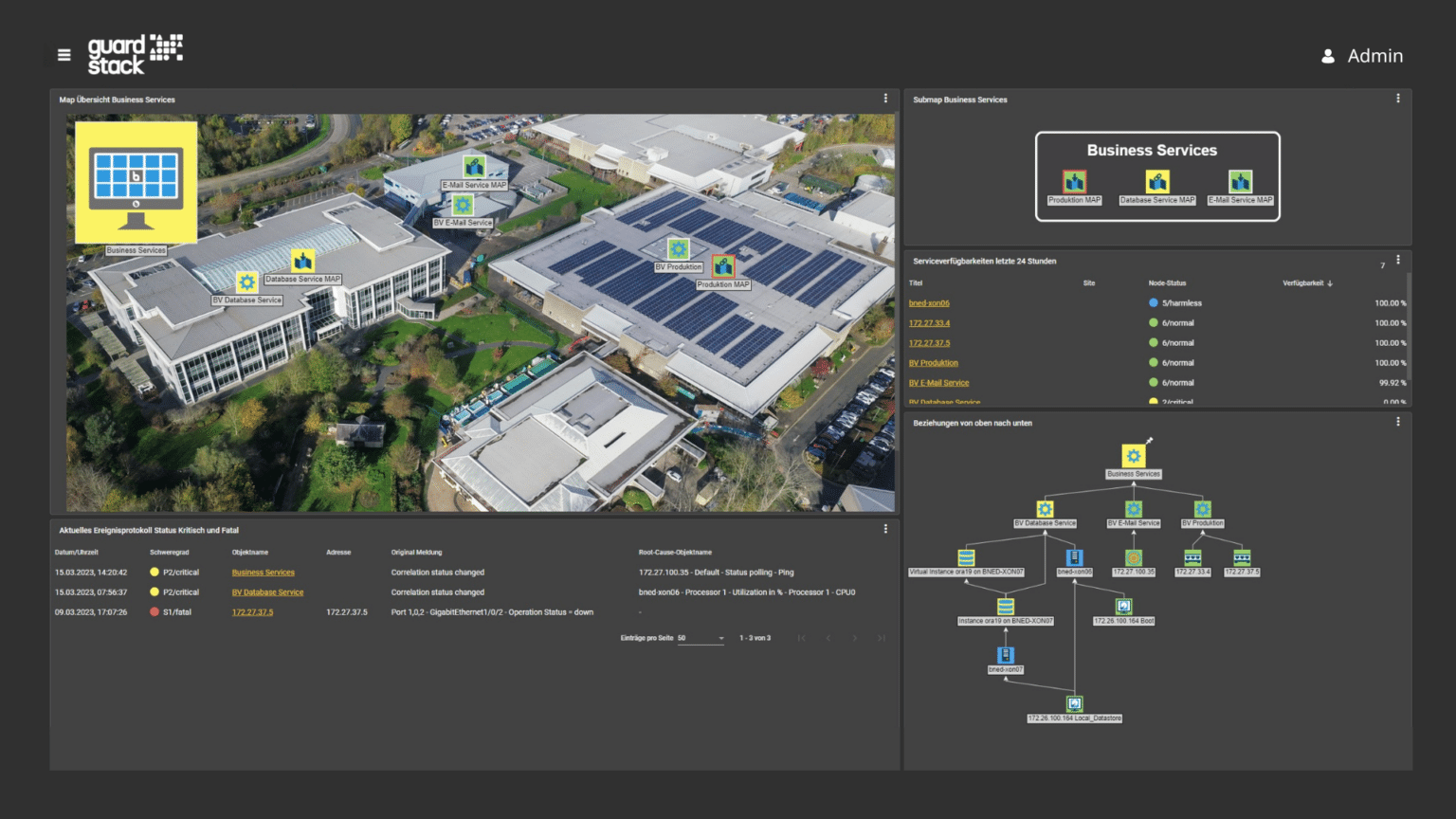Select the Business Services root node in the relationship tree
1456x819 pixels.
click(1134, 455)
